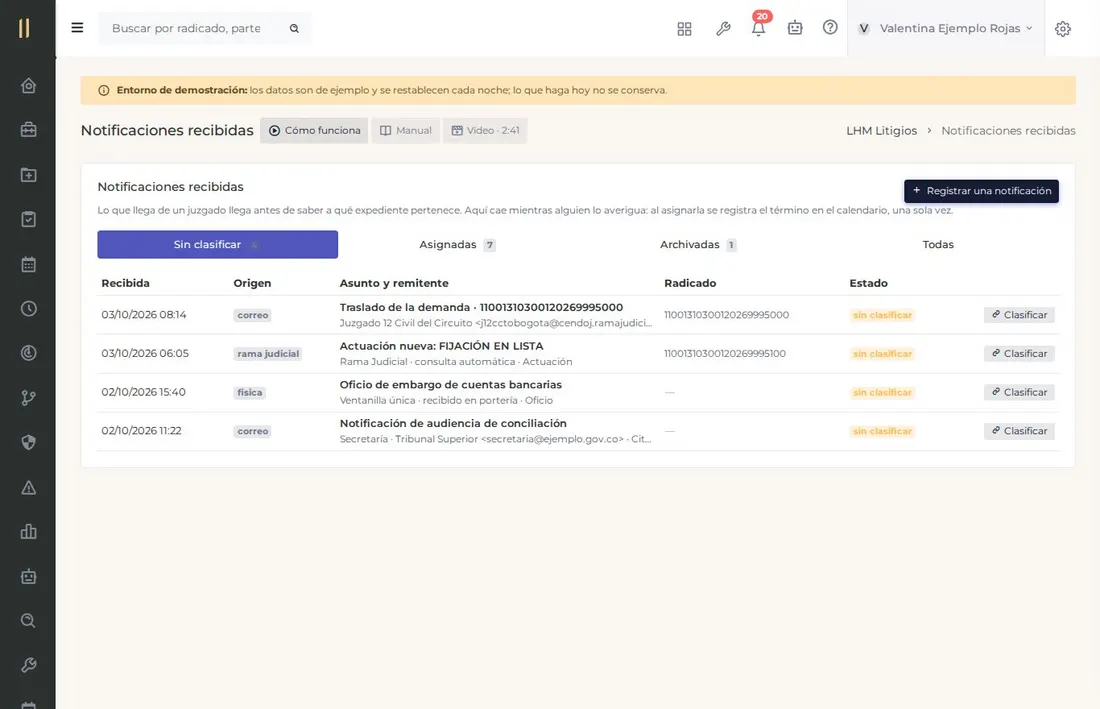The width and height of the screenshot is (1100, 709).
Task: Click the search magnifier in search box
Action: click(x=294, y=28)
